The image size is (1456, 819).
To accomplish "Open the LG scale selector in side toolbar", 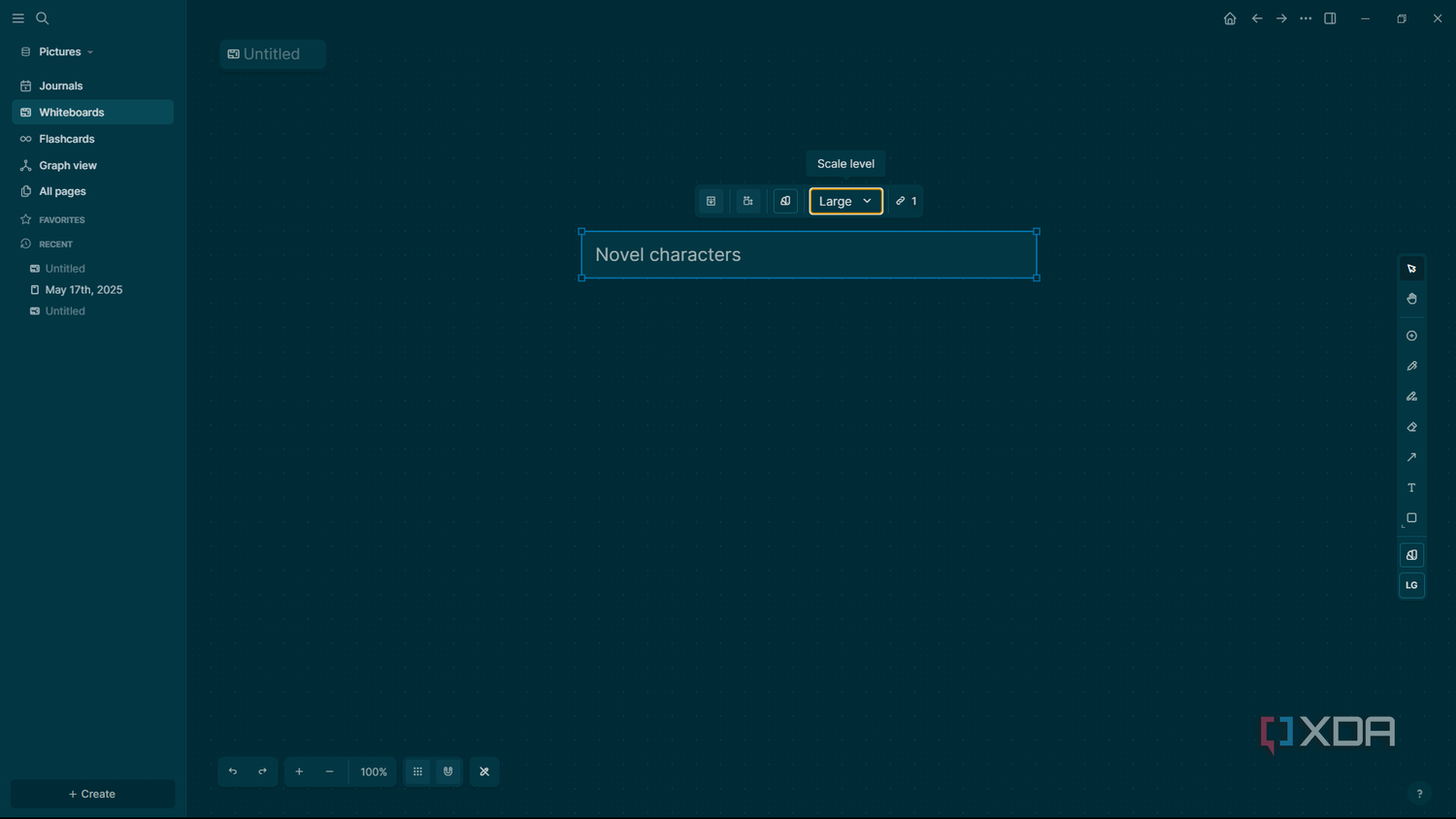I will (x=1411, y=585).
